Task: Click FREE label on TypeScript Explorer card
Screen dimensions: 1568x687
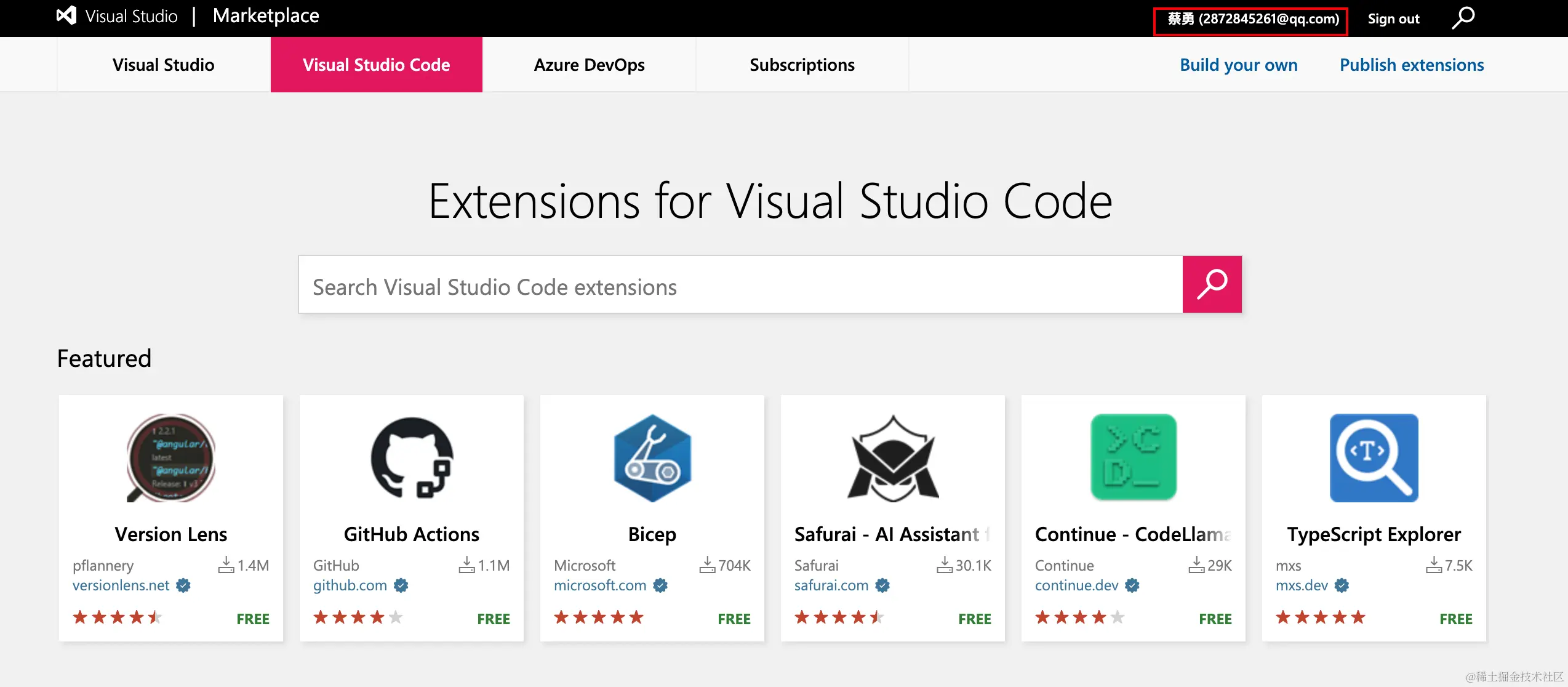Action: (x=1456, y=619)
